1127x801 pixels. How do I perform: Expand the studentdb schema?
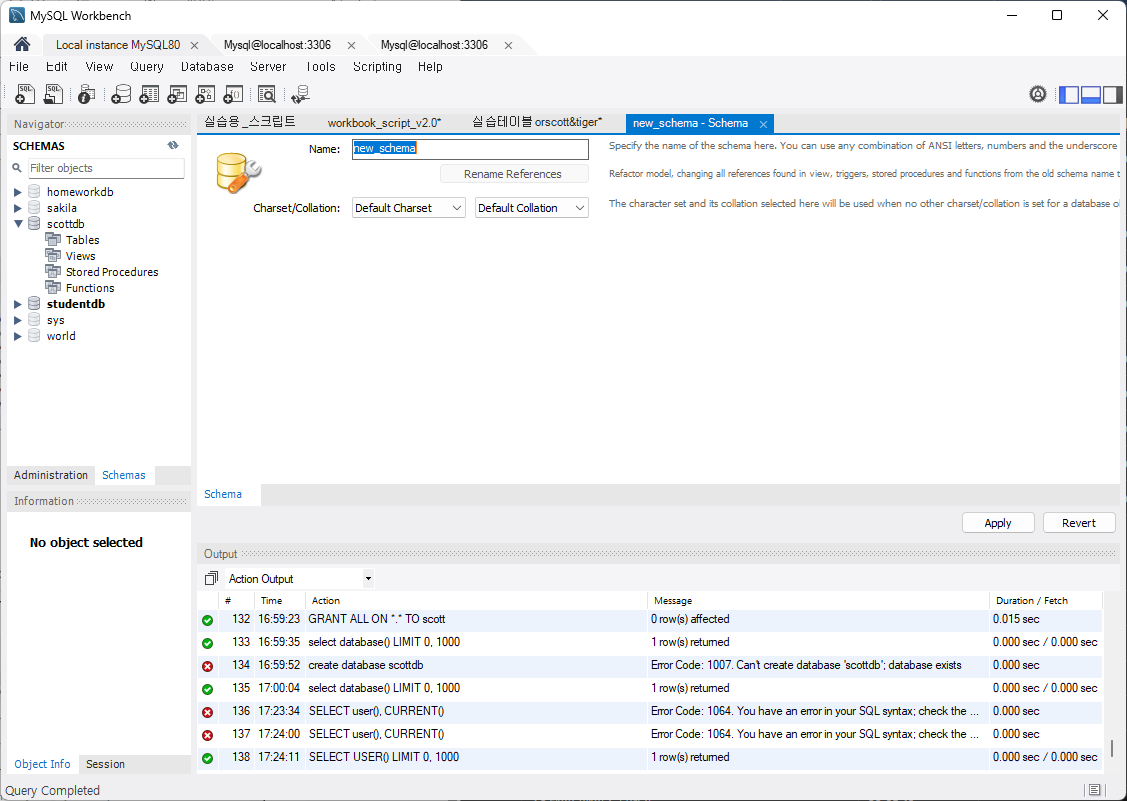click(x=18, y=304)
